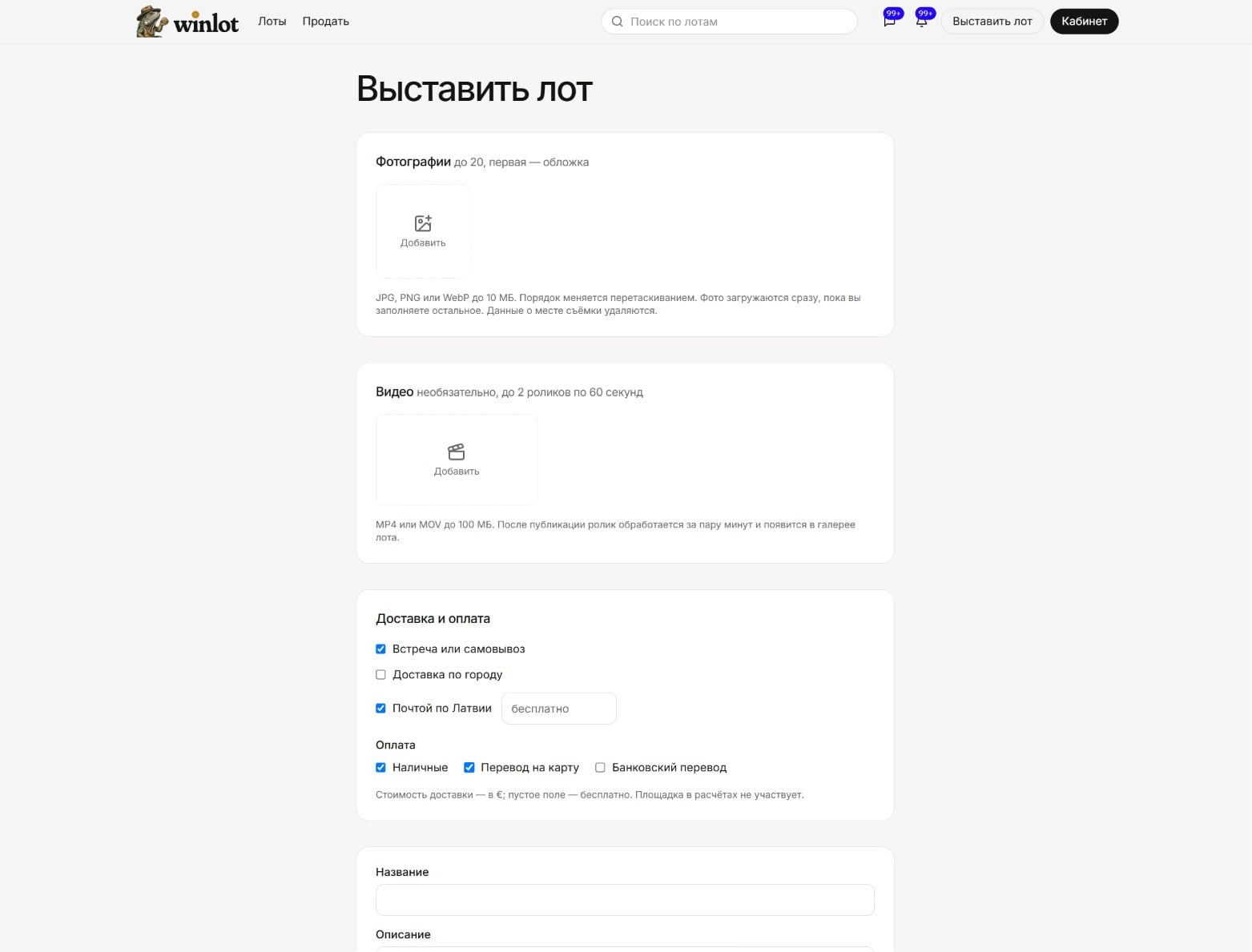Viewport: 1252px width, 952px height.
Task: Open the 'Кабинет' button
Action: click(x=1085, y=22)
